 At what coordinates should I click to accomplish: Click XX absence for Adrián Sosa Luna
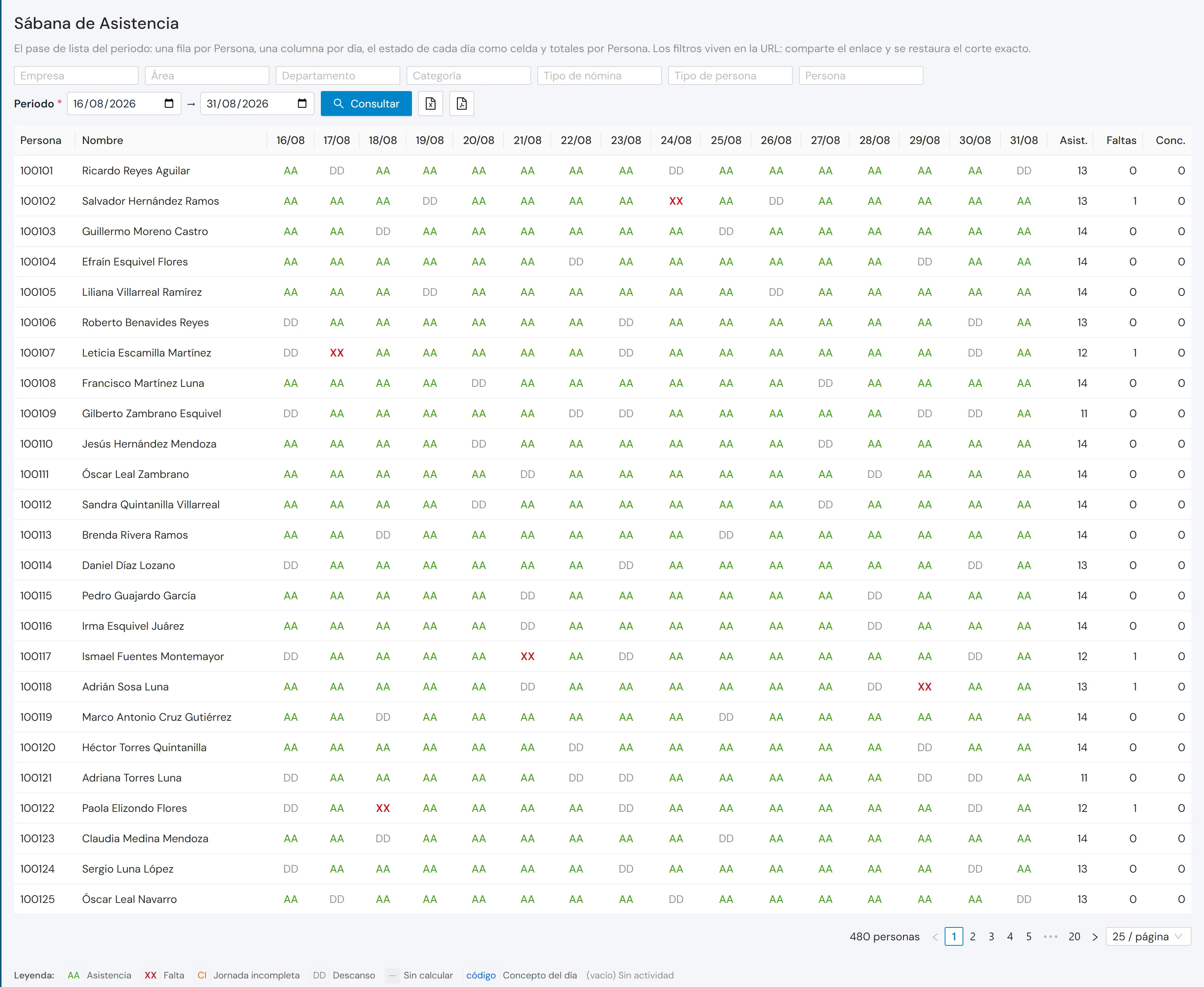(x=924, y=687)
